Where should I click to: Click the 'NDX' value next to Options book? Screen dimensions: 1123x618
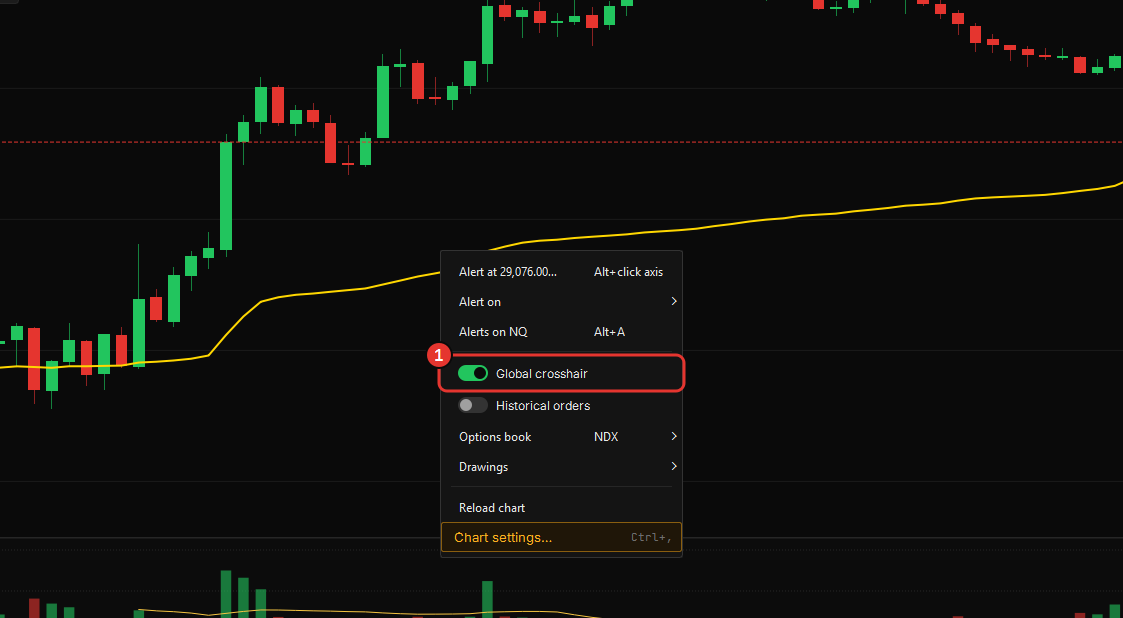(x=606, y=437)
